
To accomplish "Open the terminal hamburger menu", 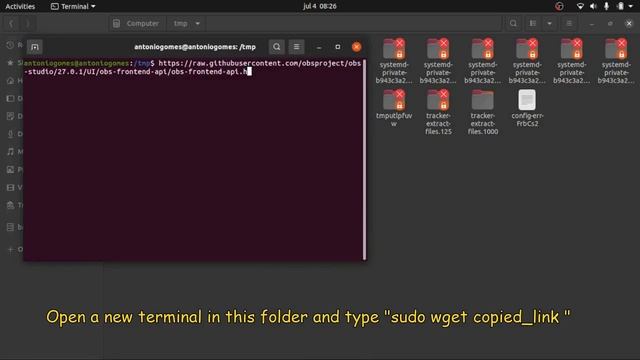I will (x=296, y=47).
